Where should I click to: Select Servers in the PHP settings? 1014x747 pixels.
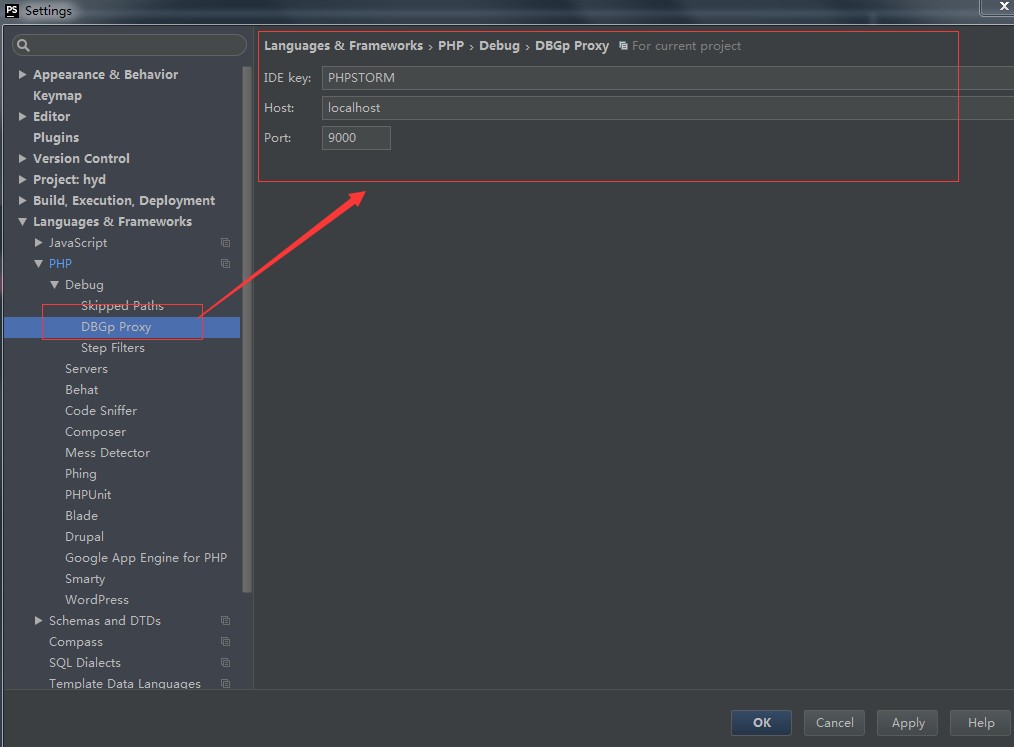[x=86, y=369]
